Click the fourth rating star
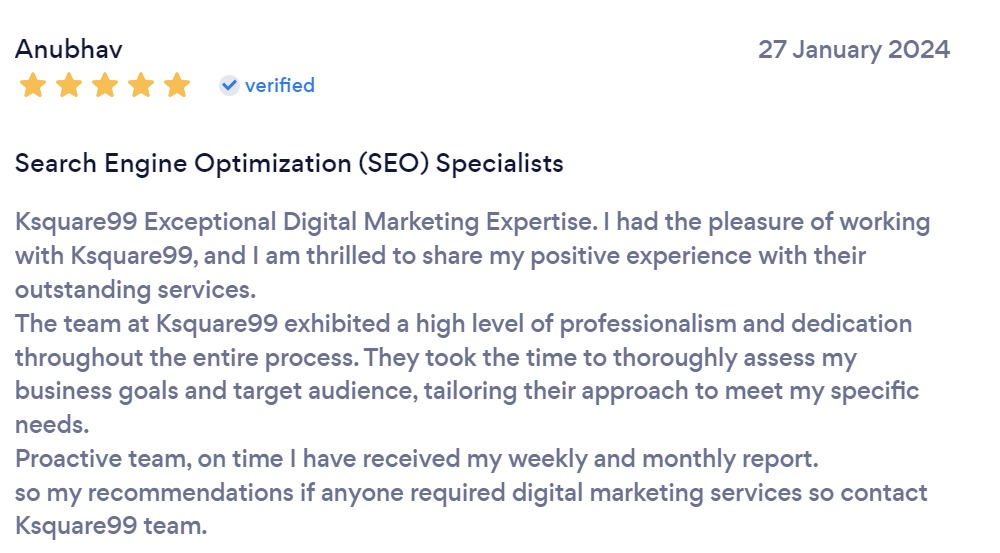The height and width of the screenshot is (553, 1000). (141, 86)
